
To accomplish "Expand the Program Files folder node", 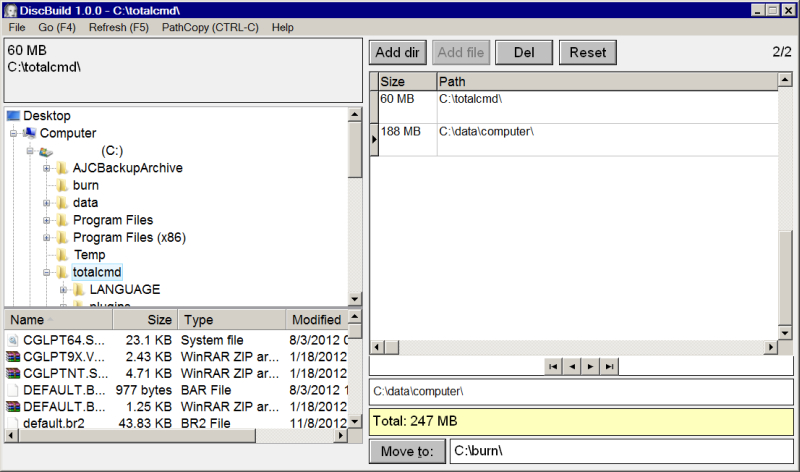I will [x=46, y=220].
